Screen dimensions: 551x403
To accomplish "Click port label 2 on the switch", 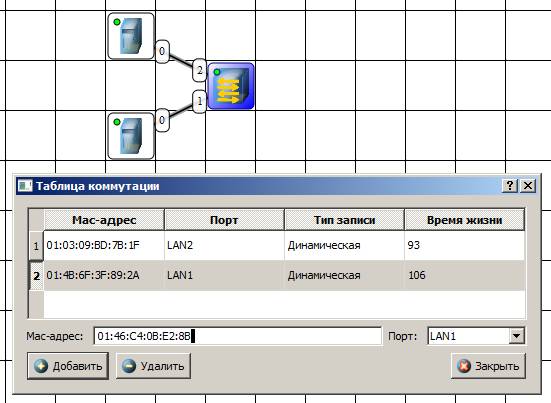I will click(200, 70).
